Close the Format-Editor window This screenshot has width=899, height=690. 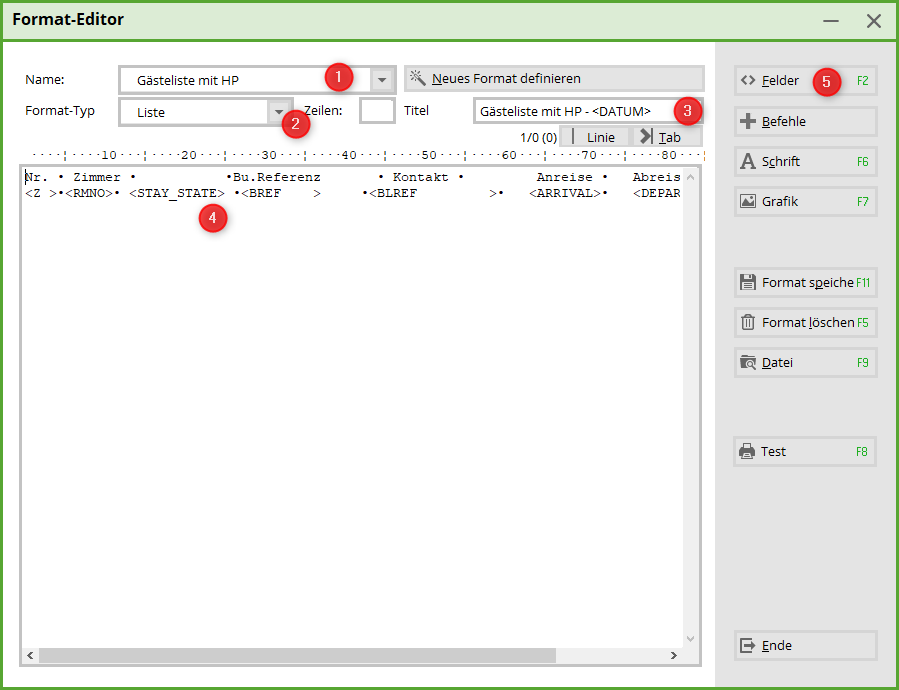click(x=874, y=21)
